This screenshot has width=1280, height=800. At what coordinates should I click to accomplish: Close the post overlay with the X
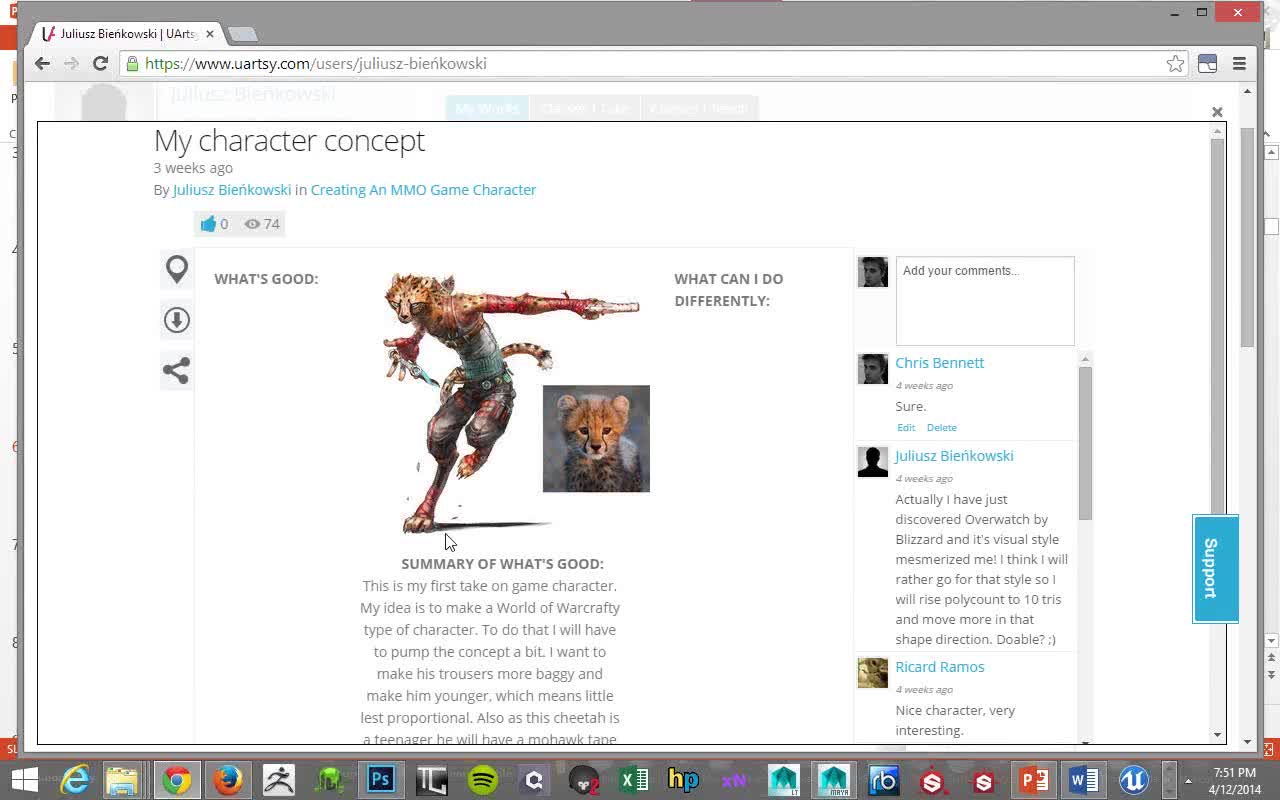(1217, 112)
